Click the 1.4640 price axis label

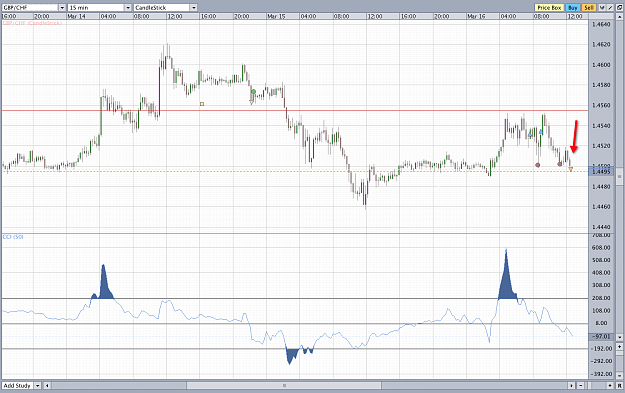click(601, 24)
